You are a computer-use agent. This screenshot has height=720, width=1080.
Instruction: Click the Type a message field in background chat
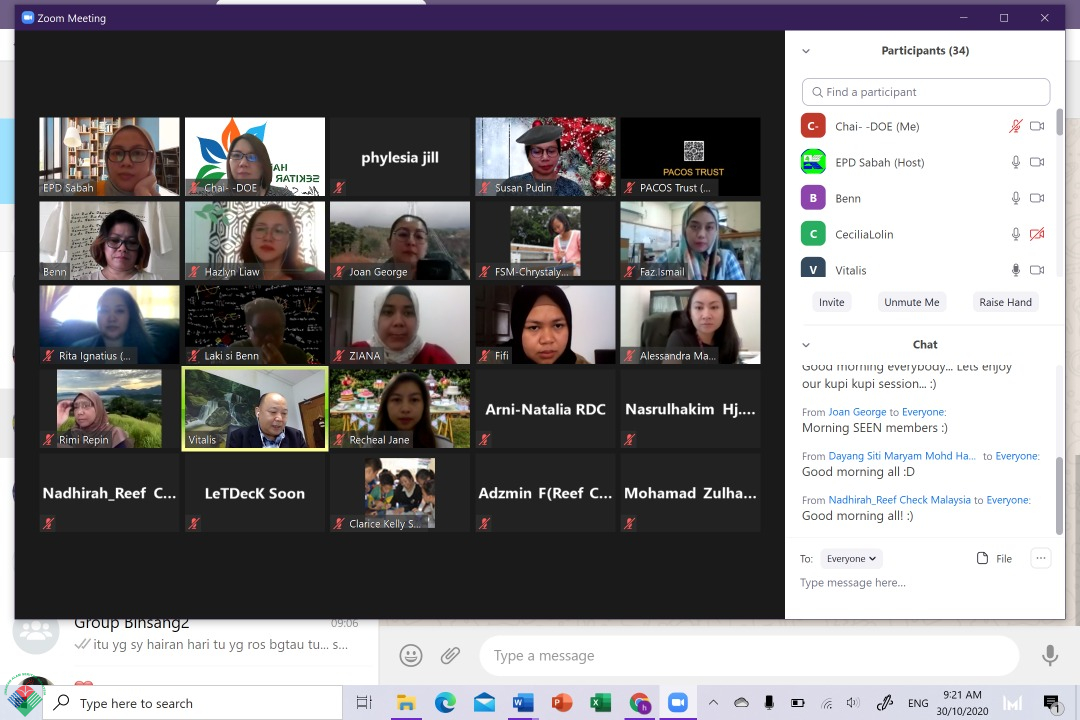coord(749,655)
